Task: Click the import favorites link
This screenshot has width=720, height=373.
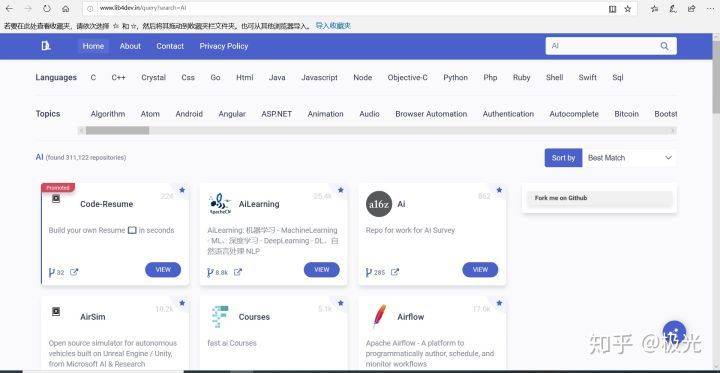Action: coord(333,26)
